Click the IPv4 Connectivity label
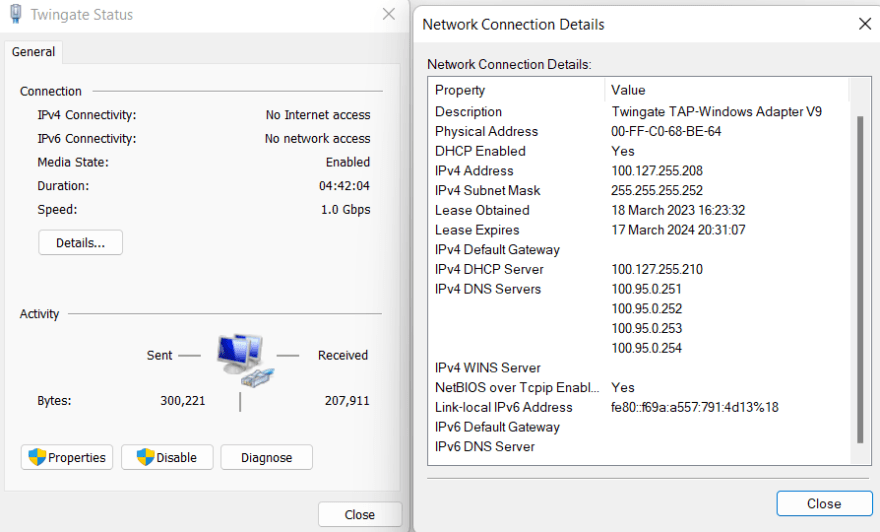 pos(86,114)
